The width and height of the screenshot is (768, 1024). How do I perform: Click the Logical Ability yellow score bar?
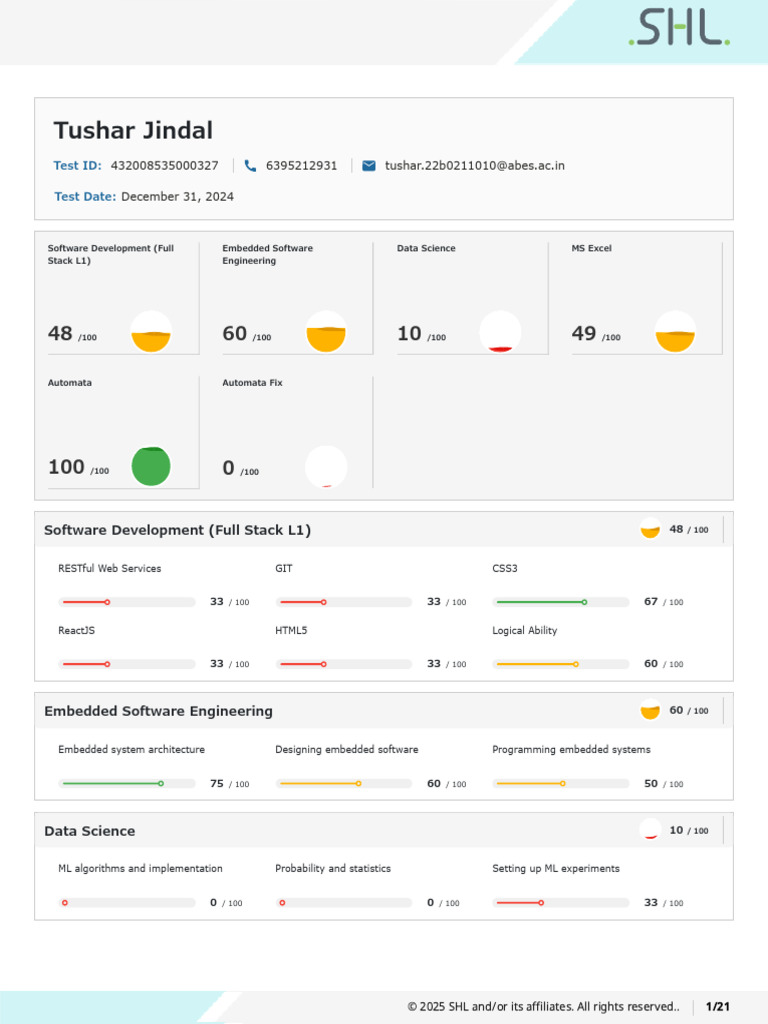click(561, 664)
